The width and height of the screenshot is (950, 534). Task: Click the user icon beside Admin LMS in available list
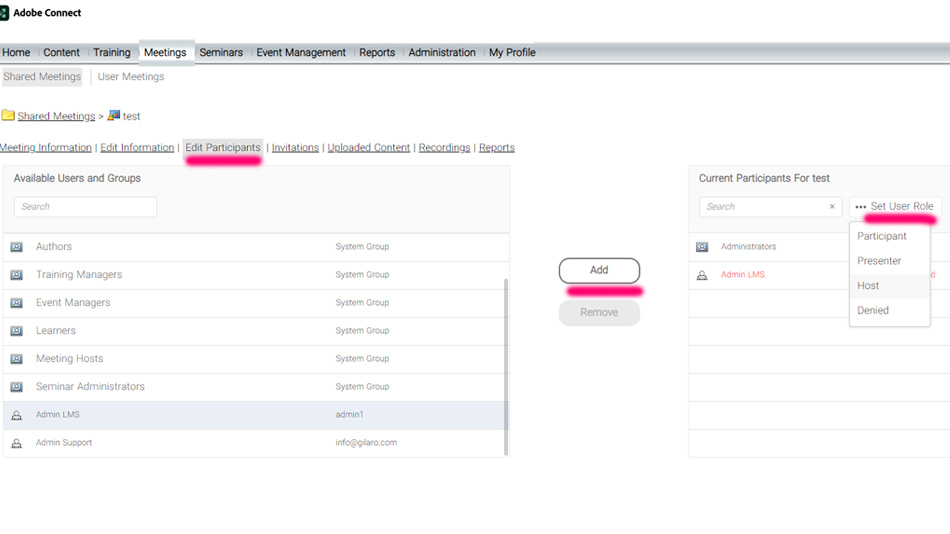(16, 415)
